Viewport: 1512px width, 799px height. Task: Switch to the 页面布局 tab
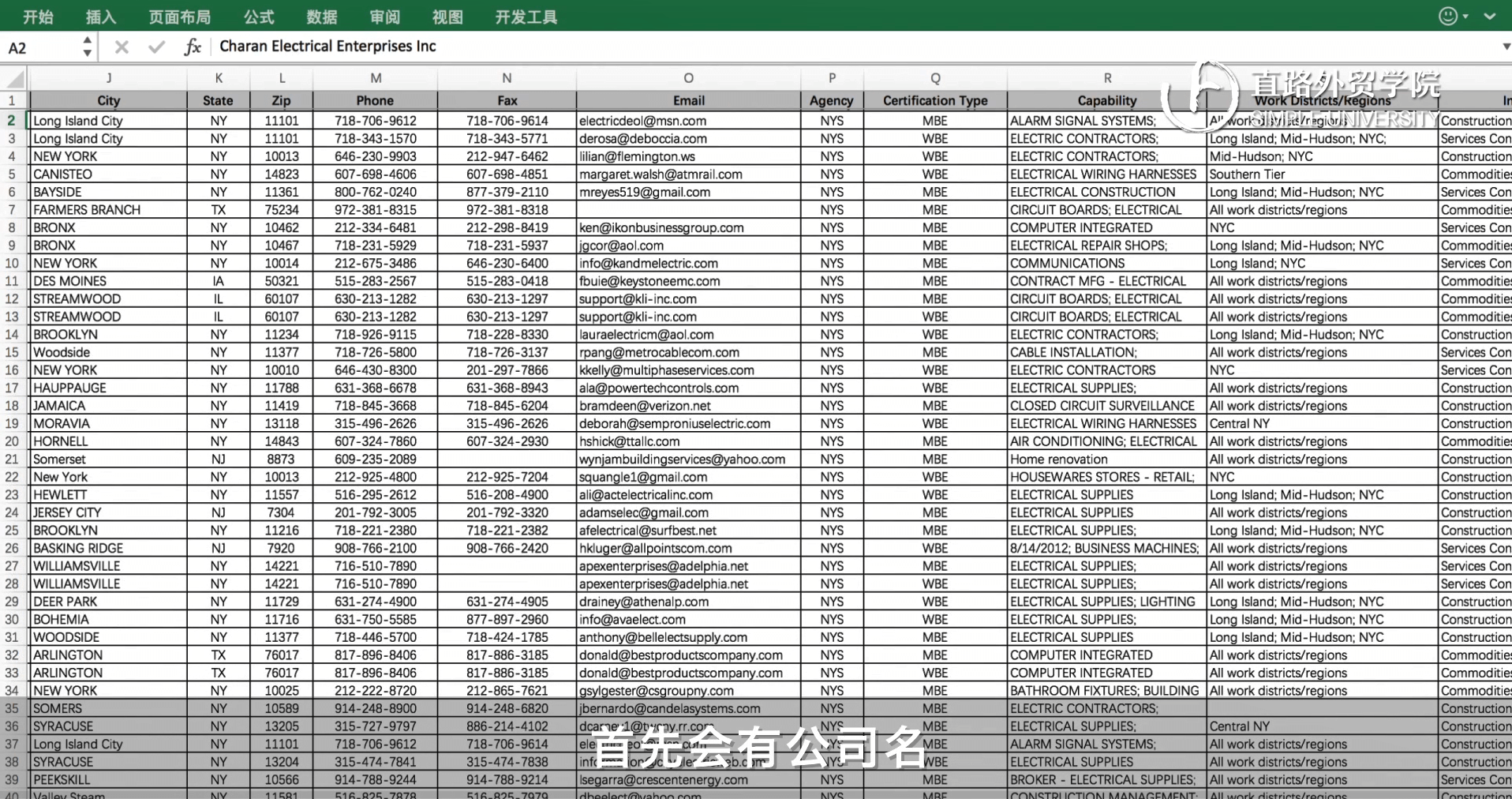tap(180, 17)
